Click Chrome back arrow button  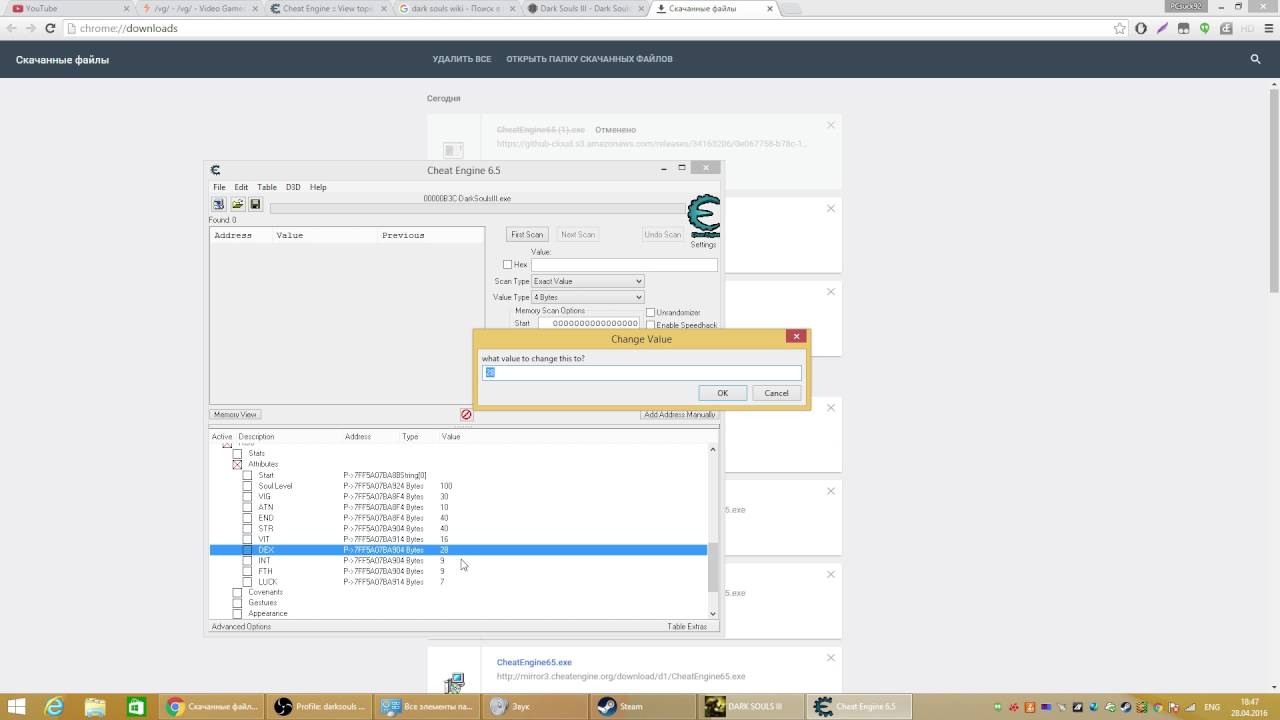point(11,28)
